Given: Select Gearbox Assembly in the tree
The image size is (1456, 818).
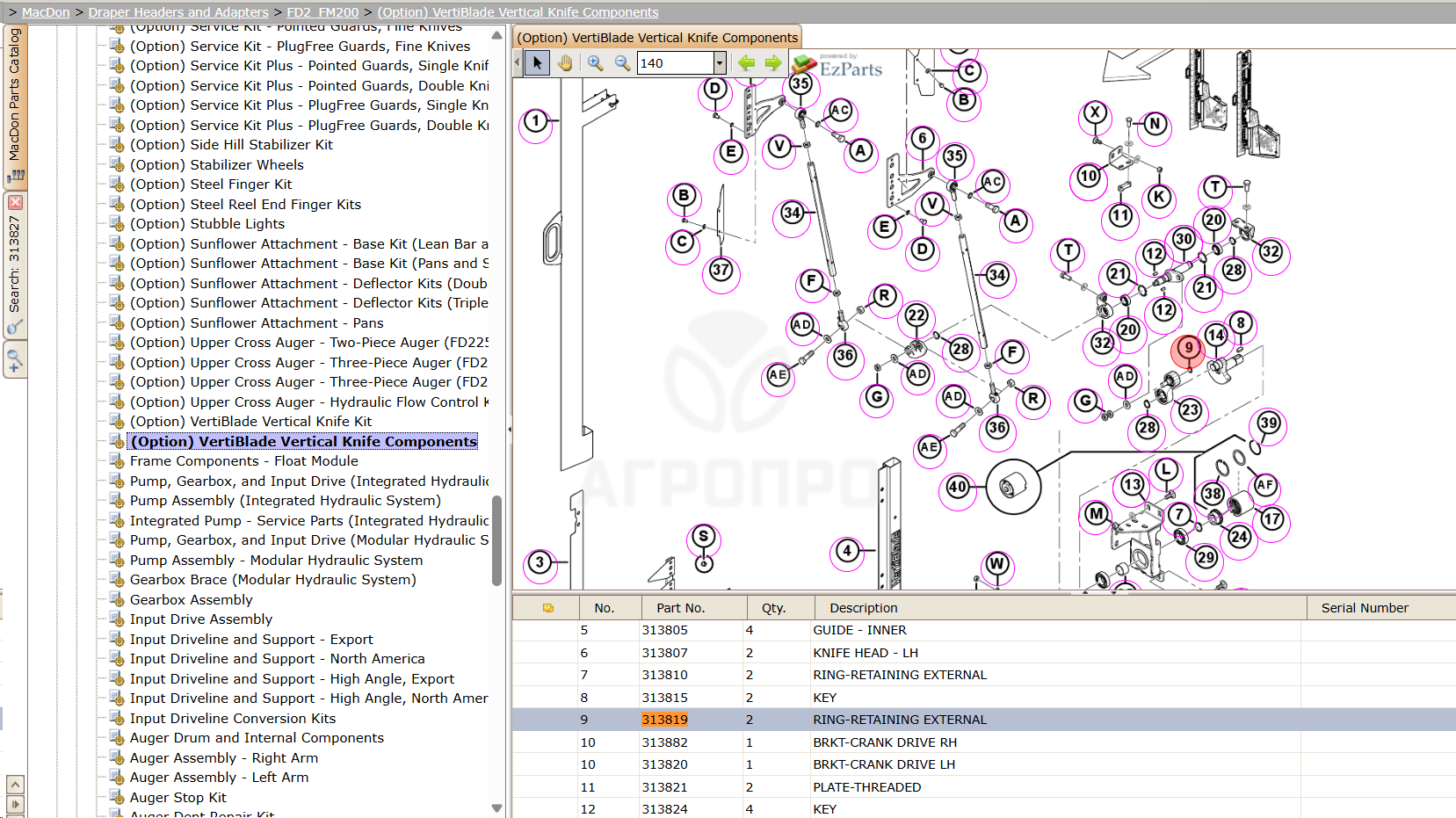Looking at the screenshot, I should 192,600.
